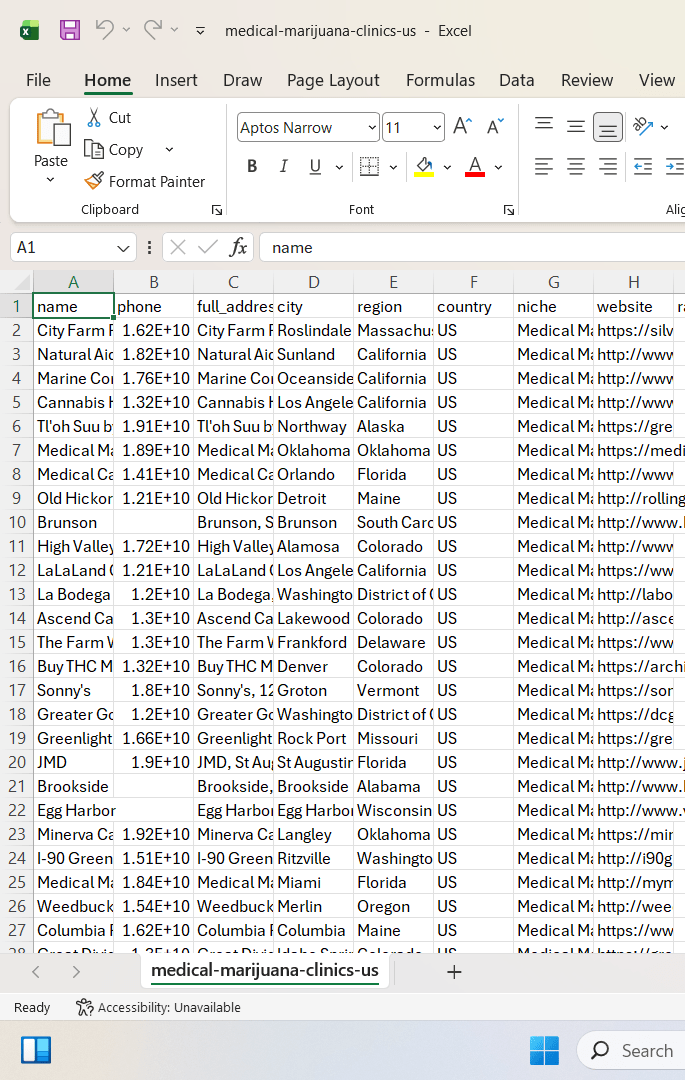
Task: Click the Increase Indent icon
Action: click(674, 167)
